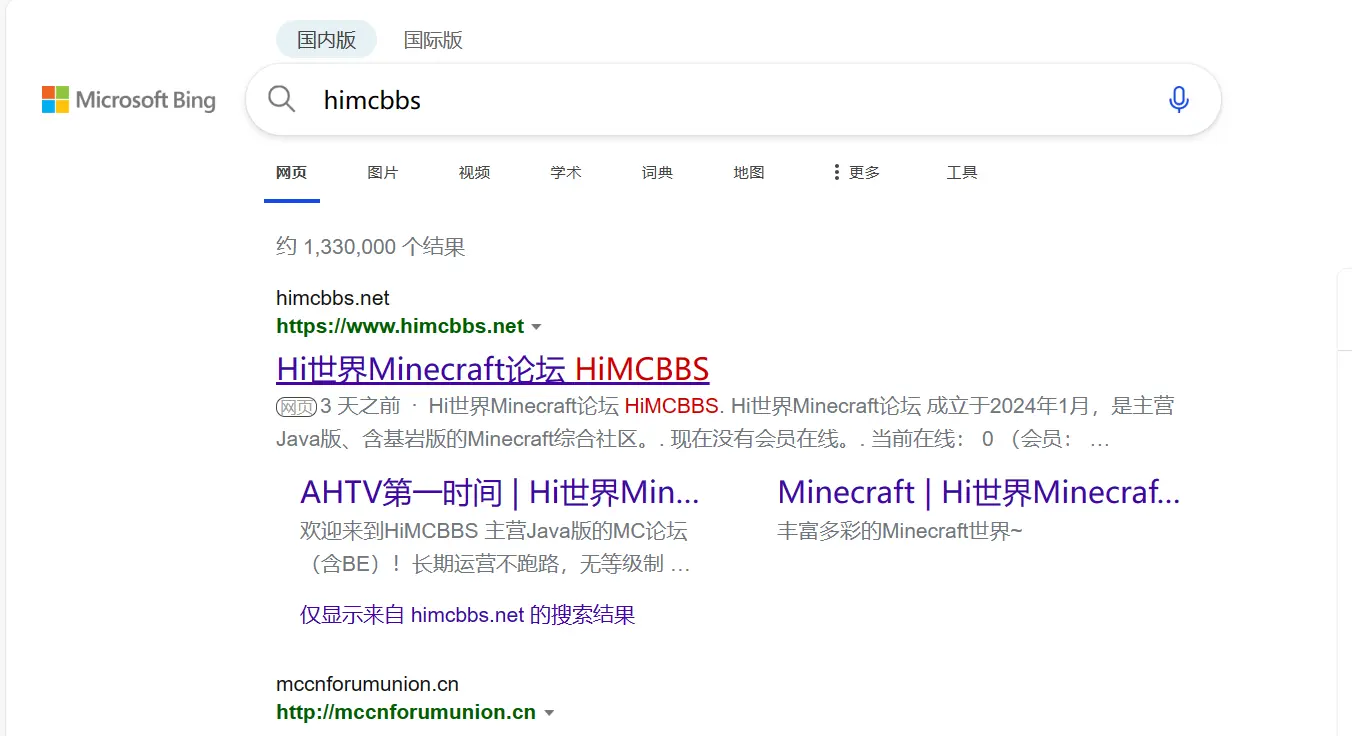This screenshot has width=1352, height=736.
Task: Switch to 国际版 international version
Action: pyautogui.click(x=432, y=41)
